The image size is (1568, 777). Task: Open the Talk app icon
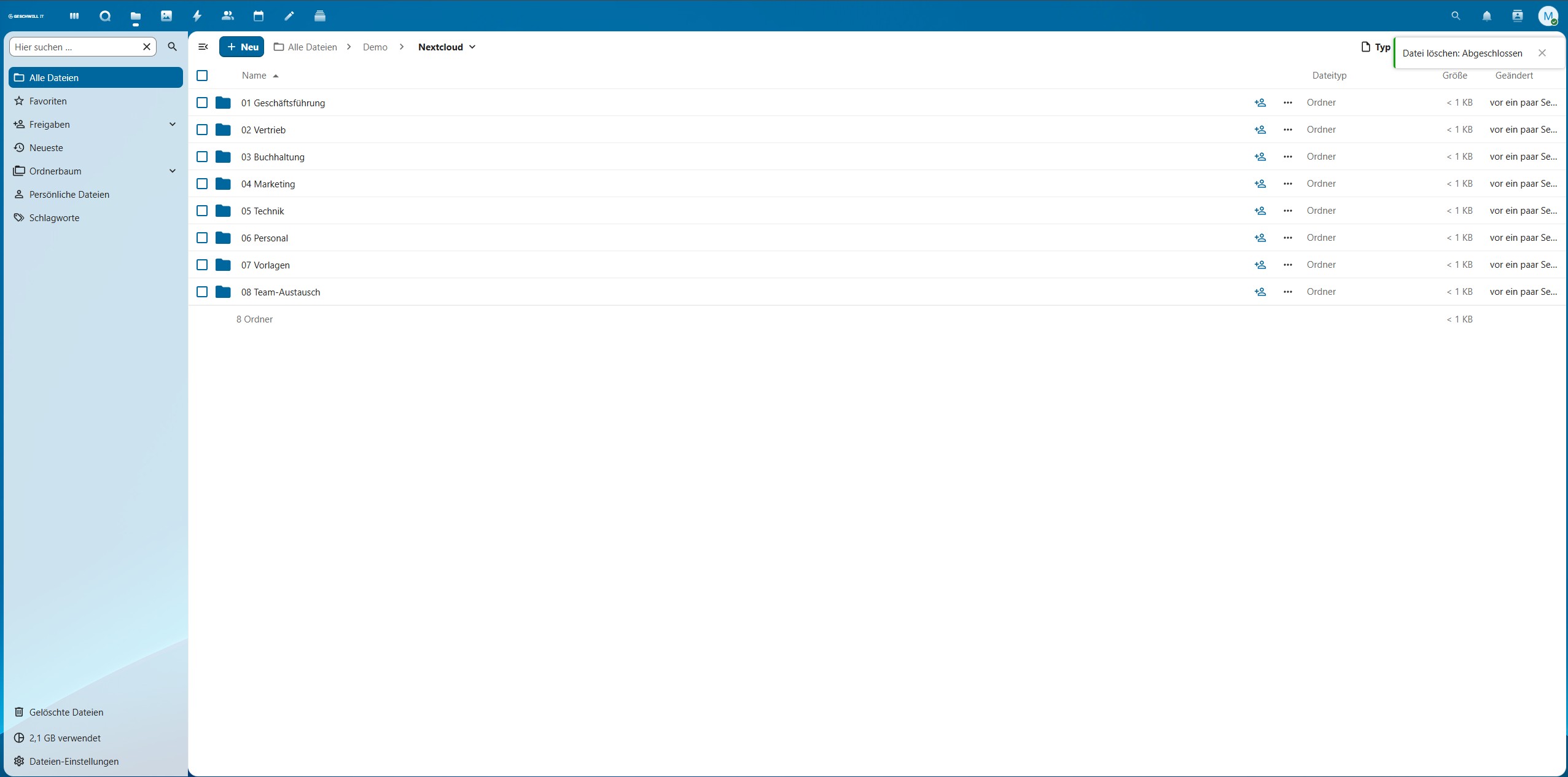pyautogui.click(x=105, y=16)
